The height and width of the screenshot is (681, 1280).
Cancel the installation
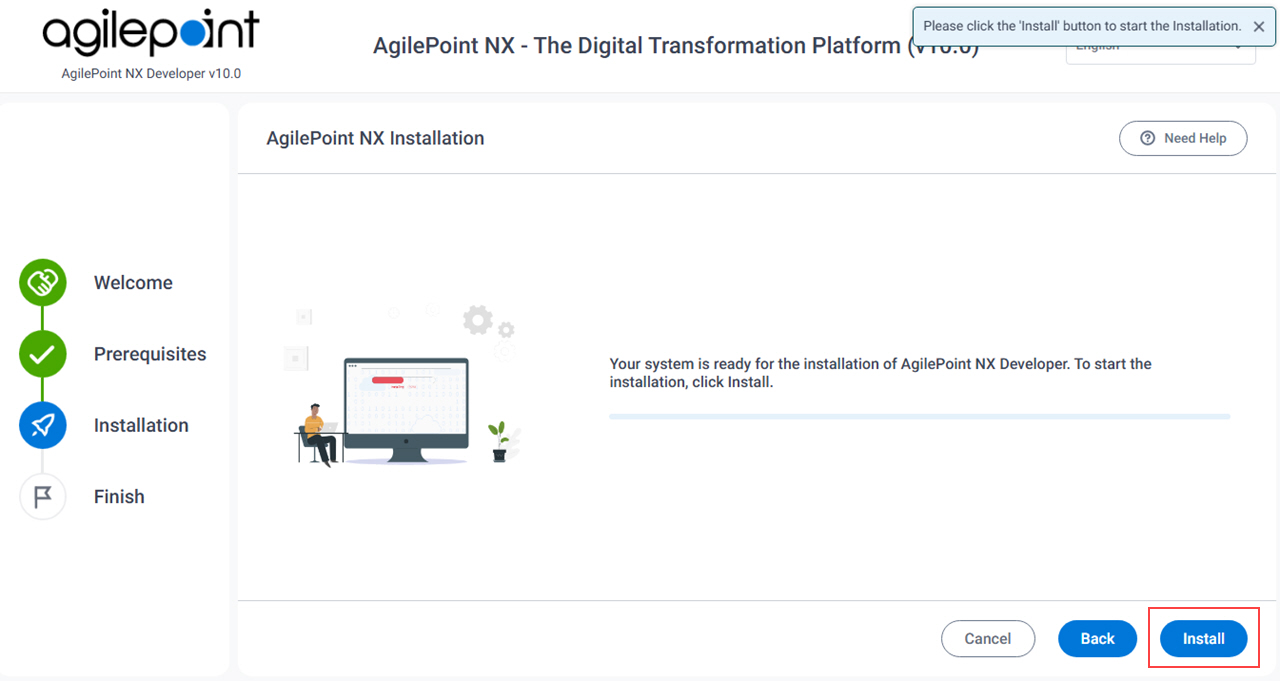coord(988,639)
